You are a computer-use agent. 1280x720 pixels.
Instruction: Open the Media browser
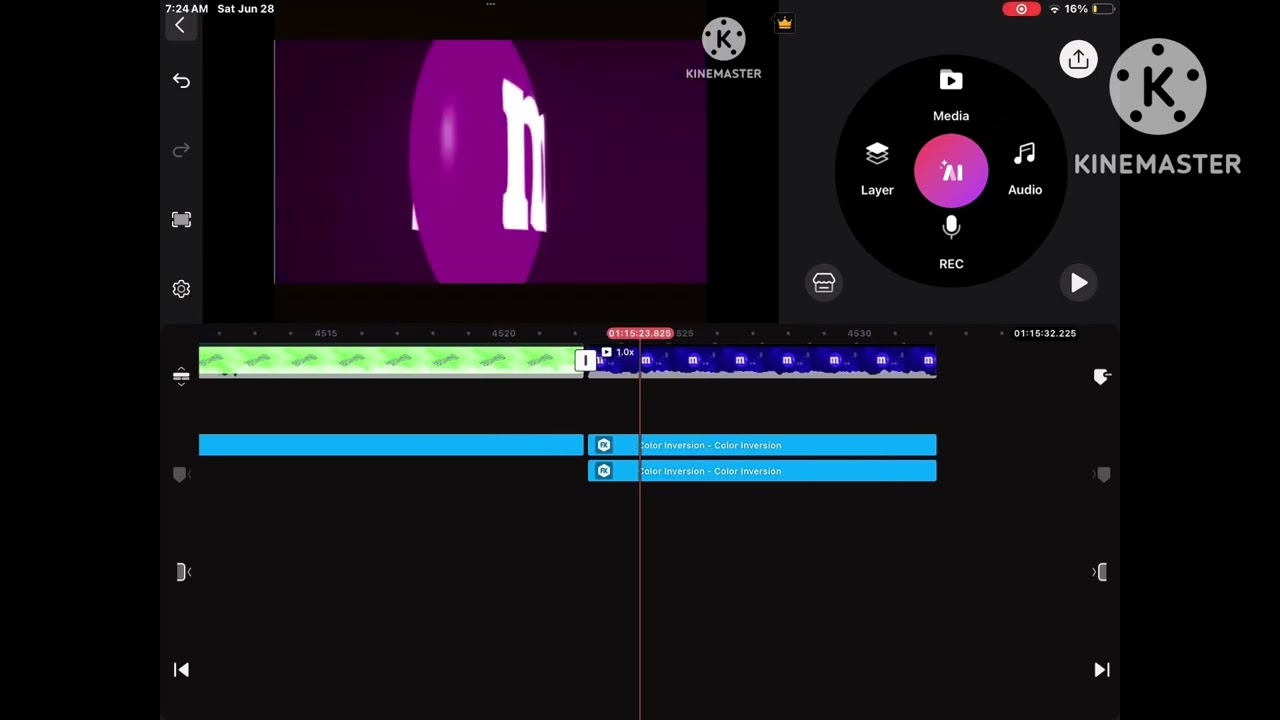point(951,96)
